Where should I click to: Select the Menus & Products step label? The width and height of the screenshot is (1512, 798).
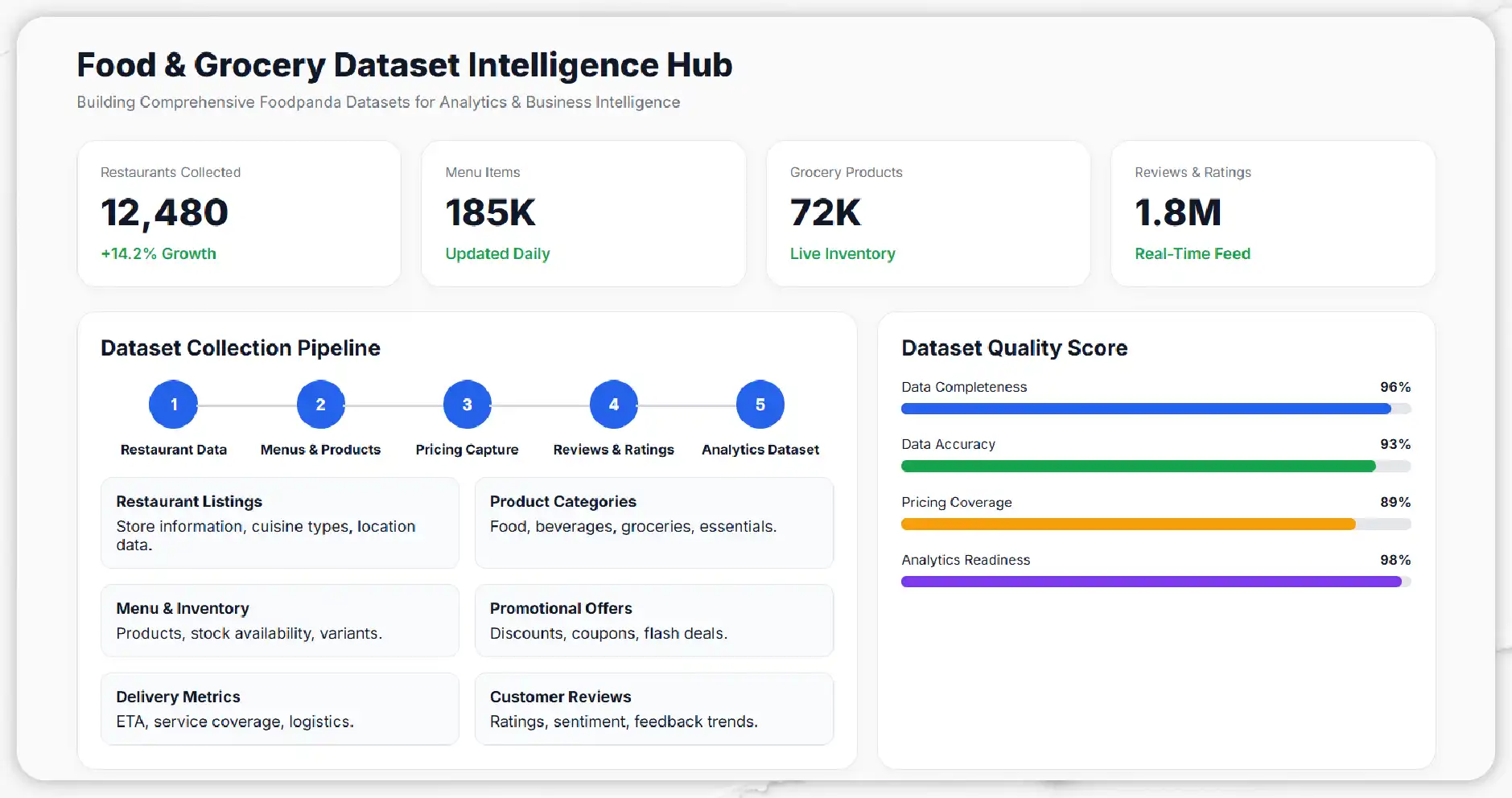(320, 450)
